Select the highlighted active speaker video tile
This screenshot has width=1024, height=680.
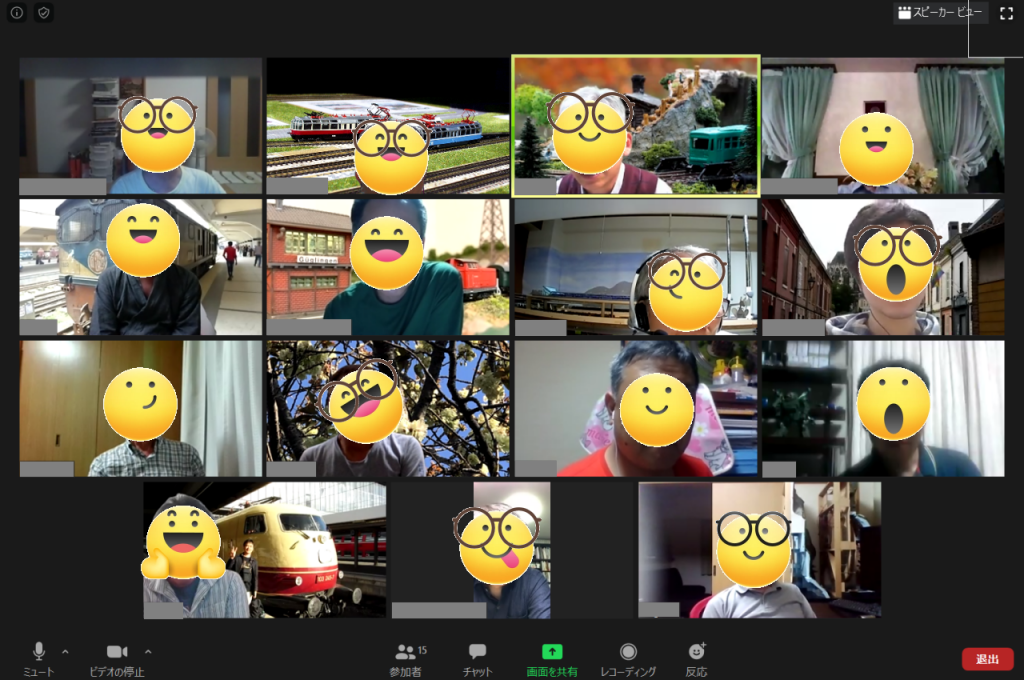pos(635,125)
